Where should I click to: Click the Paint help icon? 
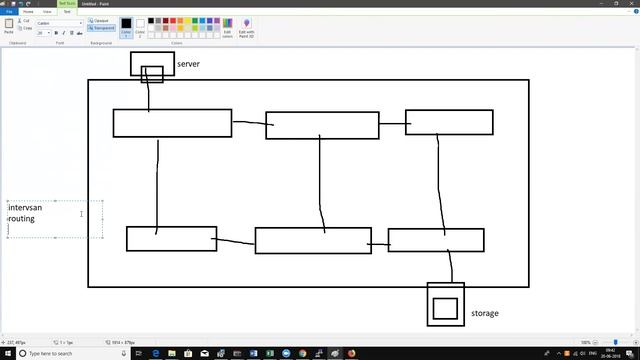[636, 11]
